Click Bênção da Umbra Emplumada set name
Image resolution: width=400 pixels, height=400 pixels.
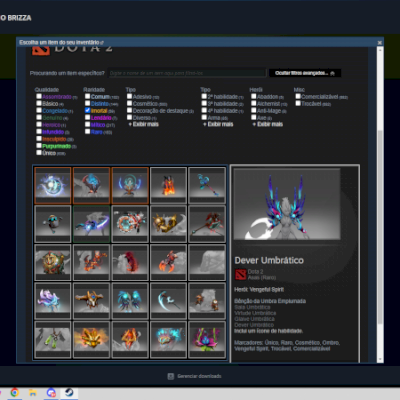pyautogui.click(x=270, y=301)
